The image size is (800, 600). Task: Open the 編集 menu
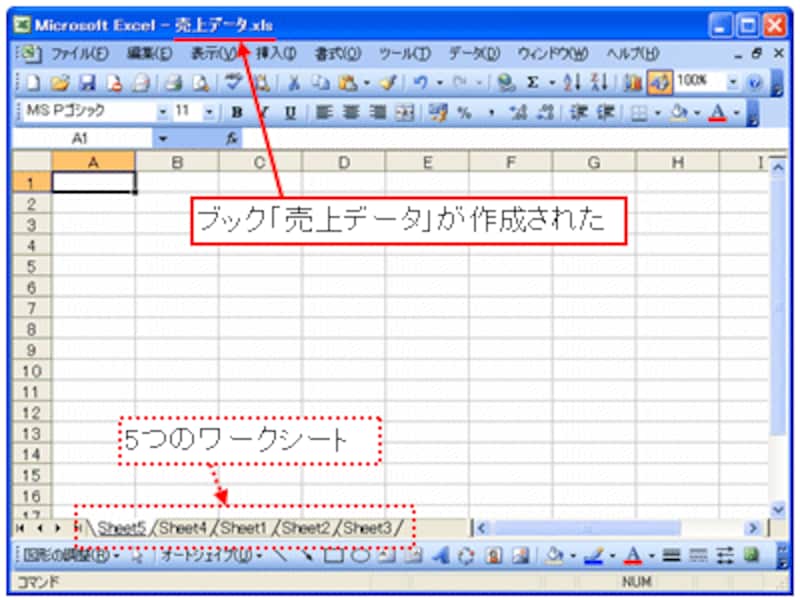[149, 54]
